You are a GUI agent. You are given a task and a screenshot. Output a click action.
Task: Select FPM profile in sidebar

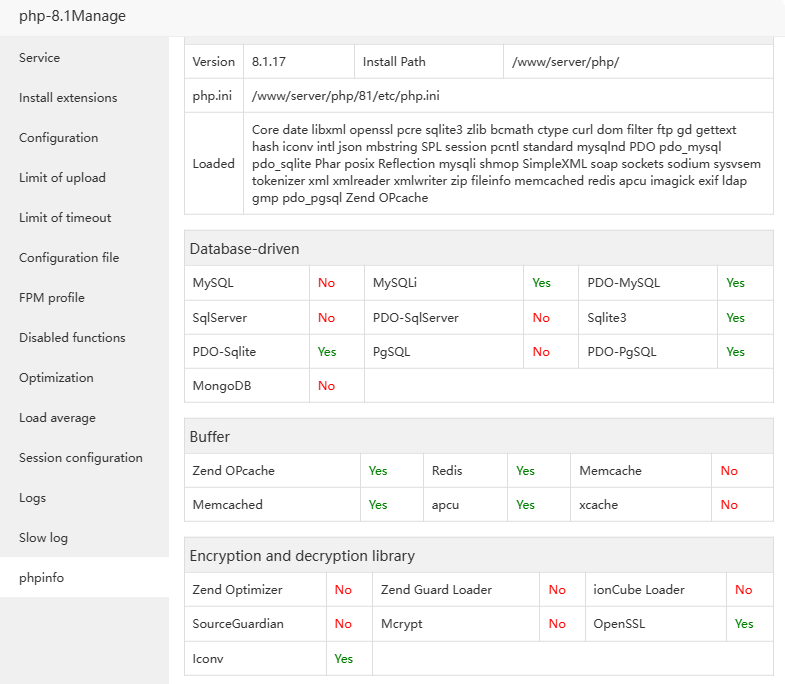[x=52, y=298]
